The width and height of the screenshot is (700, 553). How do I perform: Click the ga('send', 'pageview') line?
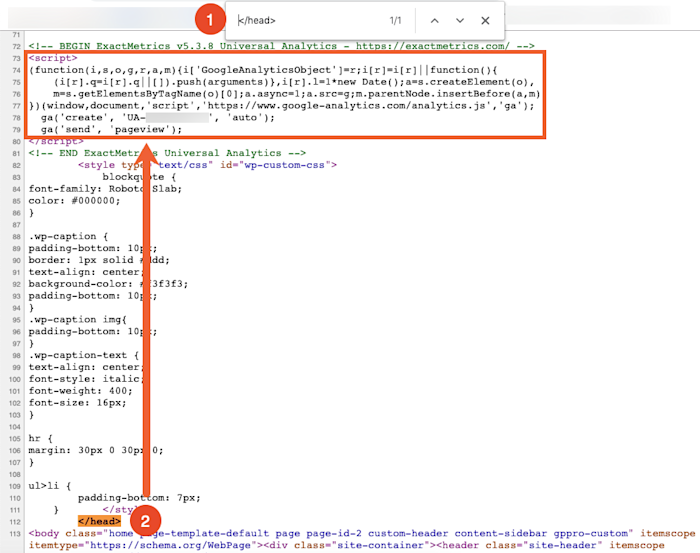(112, 129)
